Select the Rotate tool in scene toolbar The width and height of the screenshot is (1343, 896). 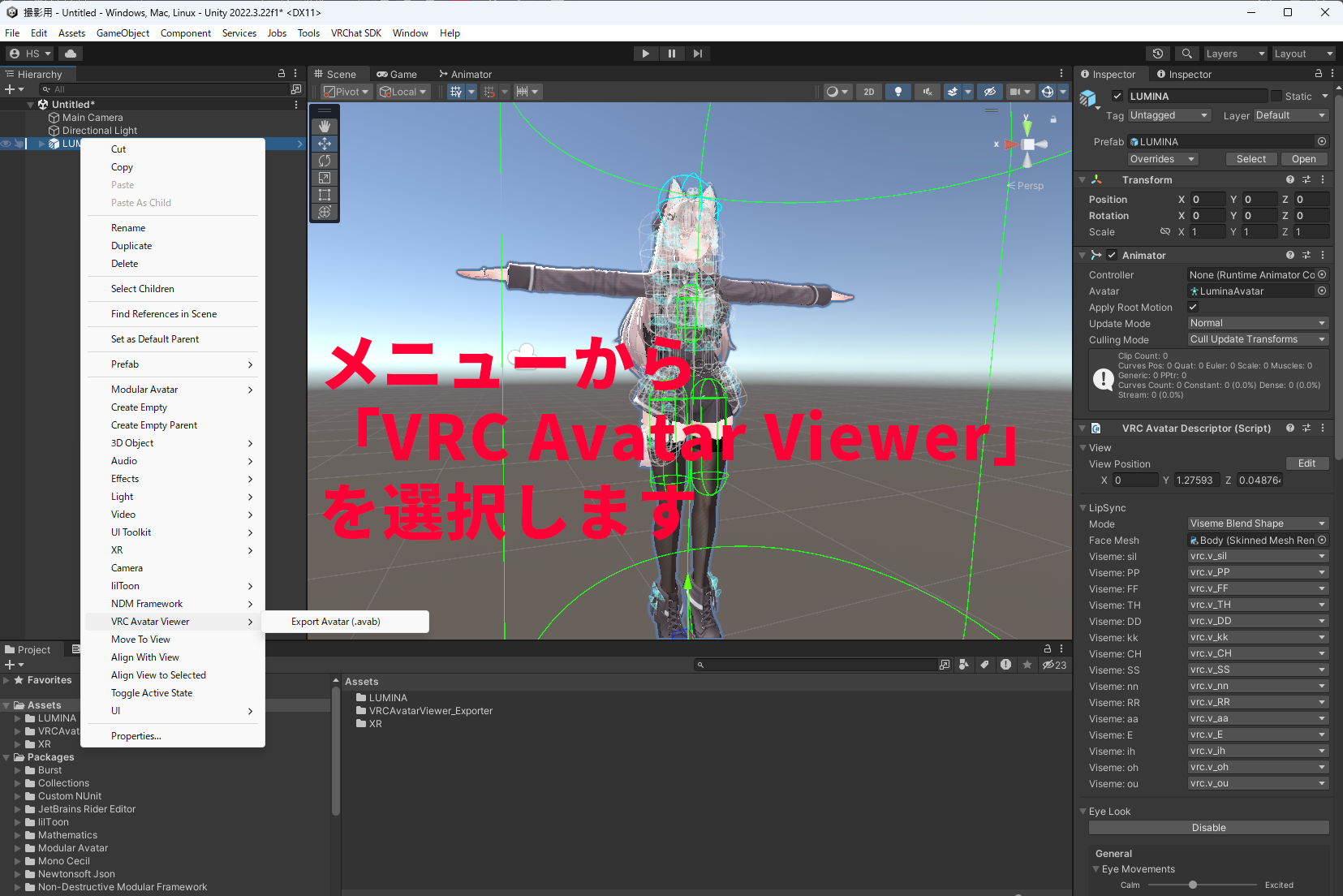[x=325, y=161]
